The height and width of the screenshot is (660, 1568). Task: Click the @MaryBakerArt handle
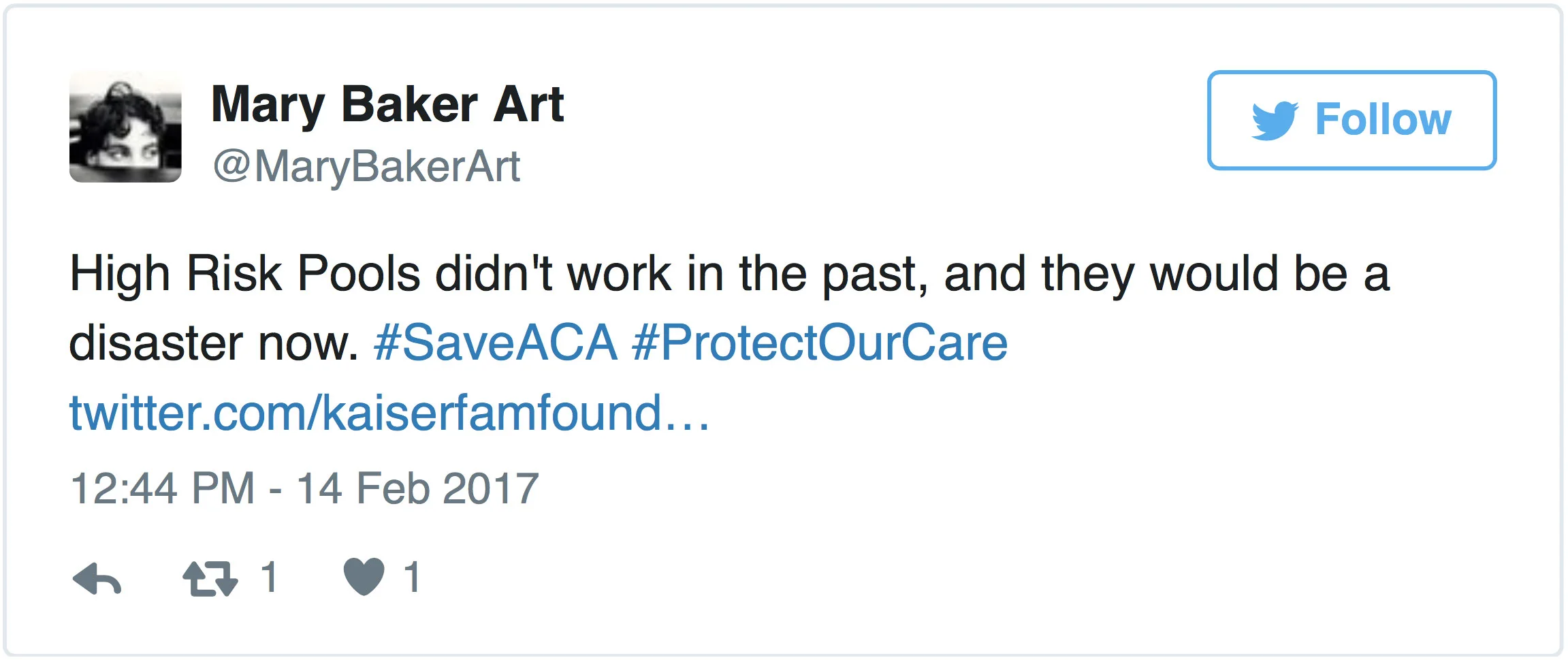(366, 167)
